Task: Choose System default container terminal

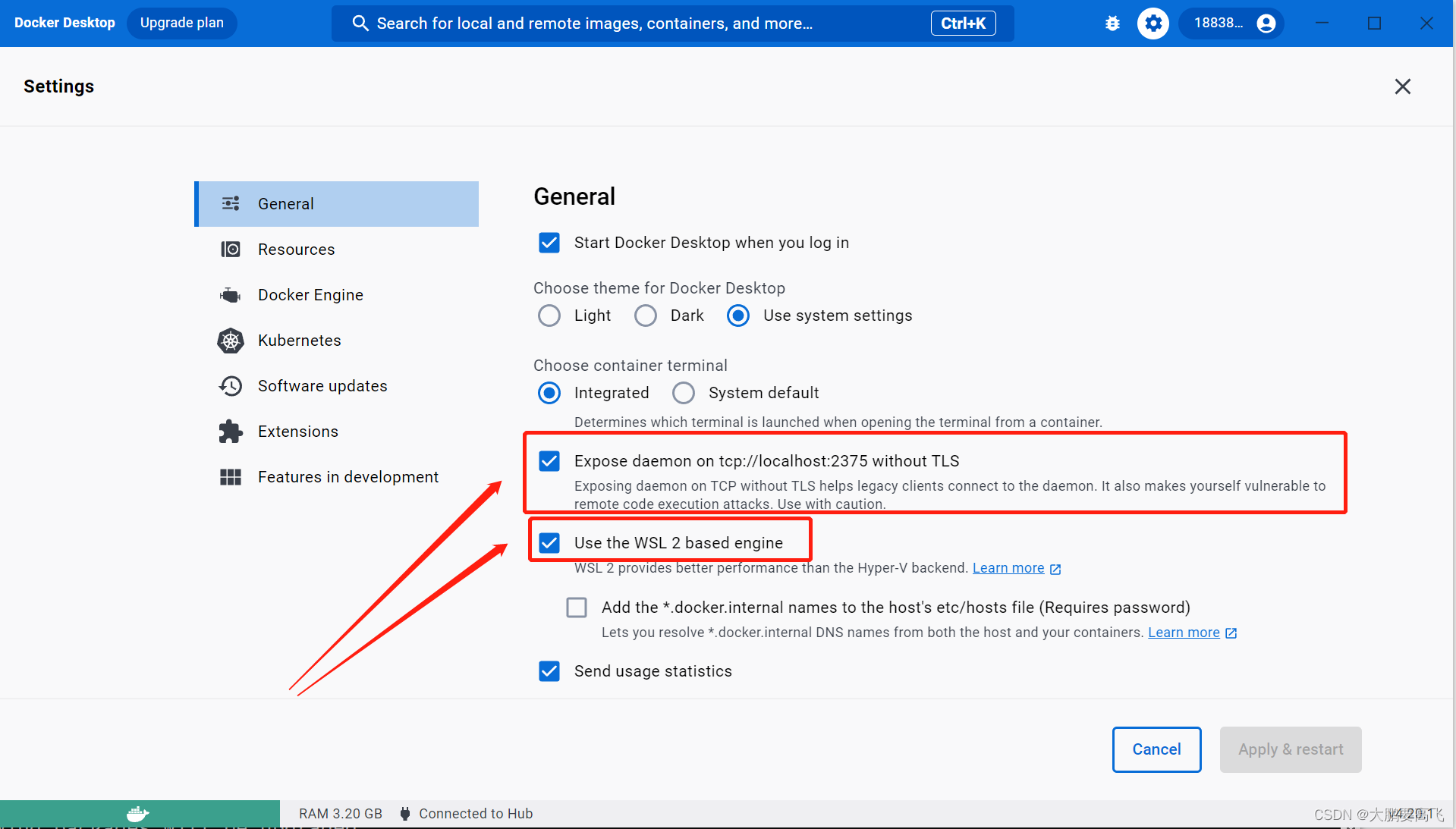Action: (684, 393)
